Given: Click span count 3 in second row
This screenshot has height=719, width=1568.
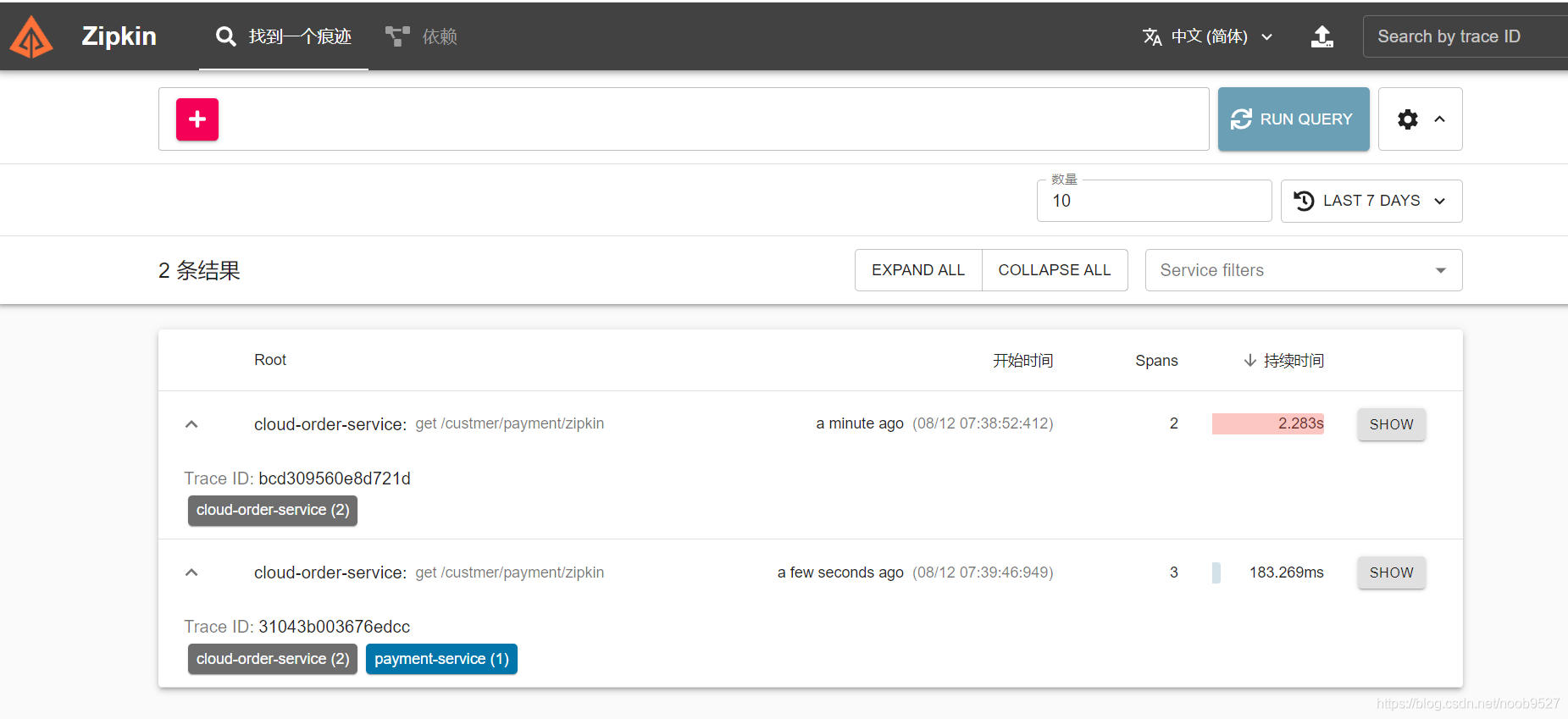Looking at the screenshot, I should tap(1174, 572).
